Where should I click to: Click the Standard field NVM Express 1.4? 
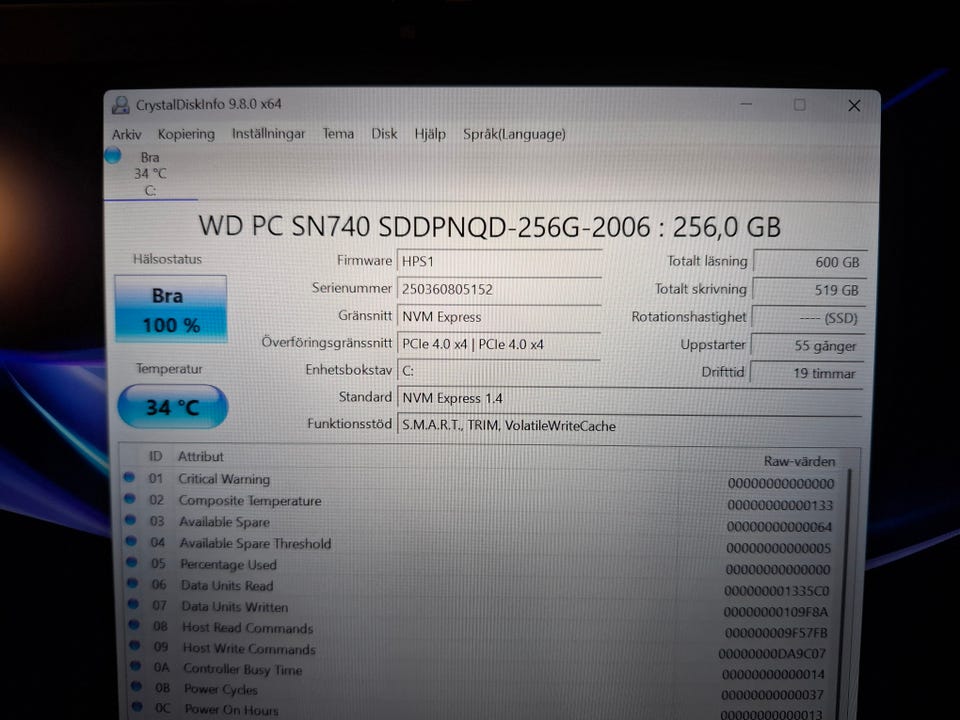(631, 398)
